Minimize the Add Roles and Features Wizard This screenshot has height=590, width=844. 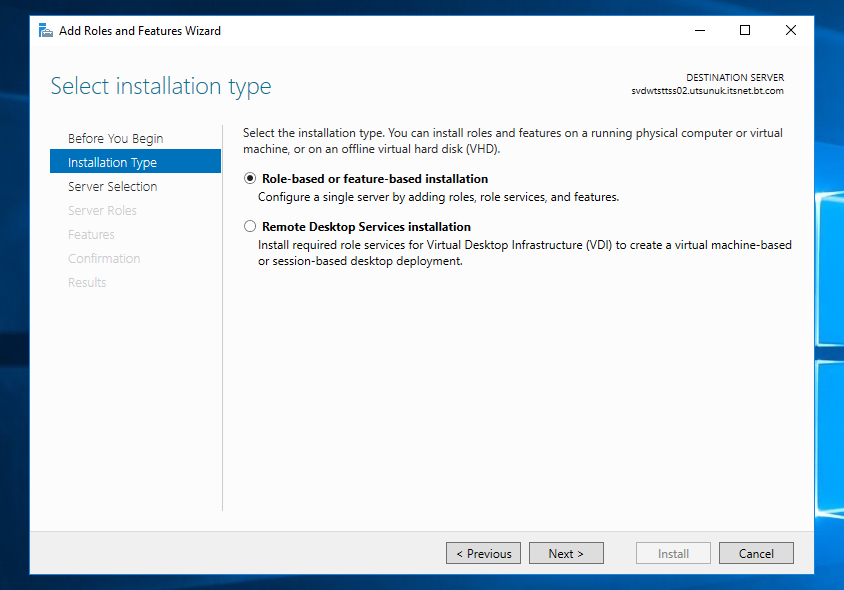pyautogui.click(x=700, y=31)
